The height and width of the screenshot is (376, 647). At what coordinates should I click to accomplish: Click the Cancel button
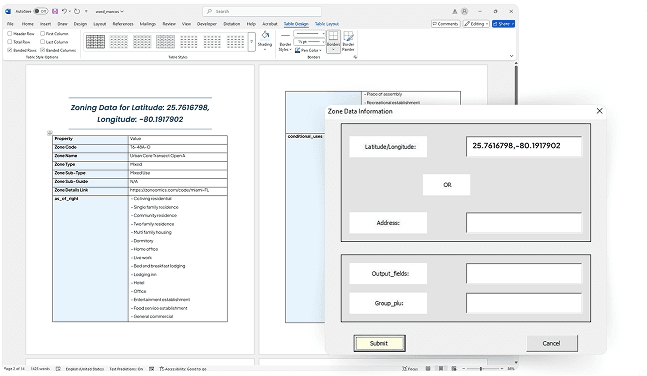coord(552,343)
